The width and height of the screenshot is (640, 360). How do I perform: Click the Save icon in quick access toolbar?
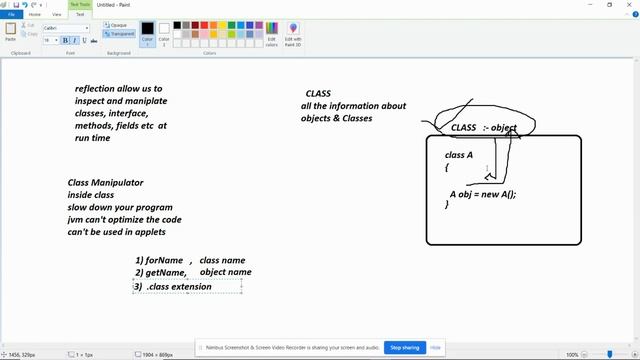click(16, 5)
